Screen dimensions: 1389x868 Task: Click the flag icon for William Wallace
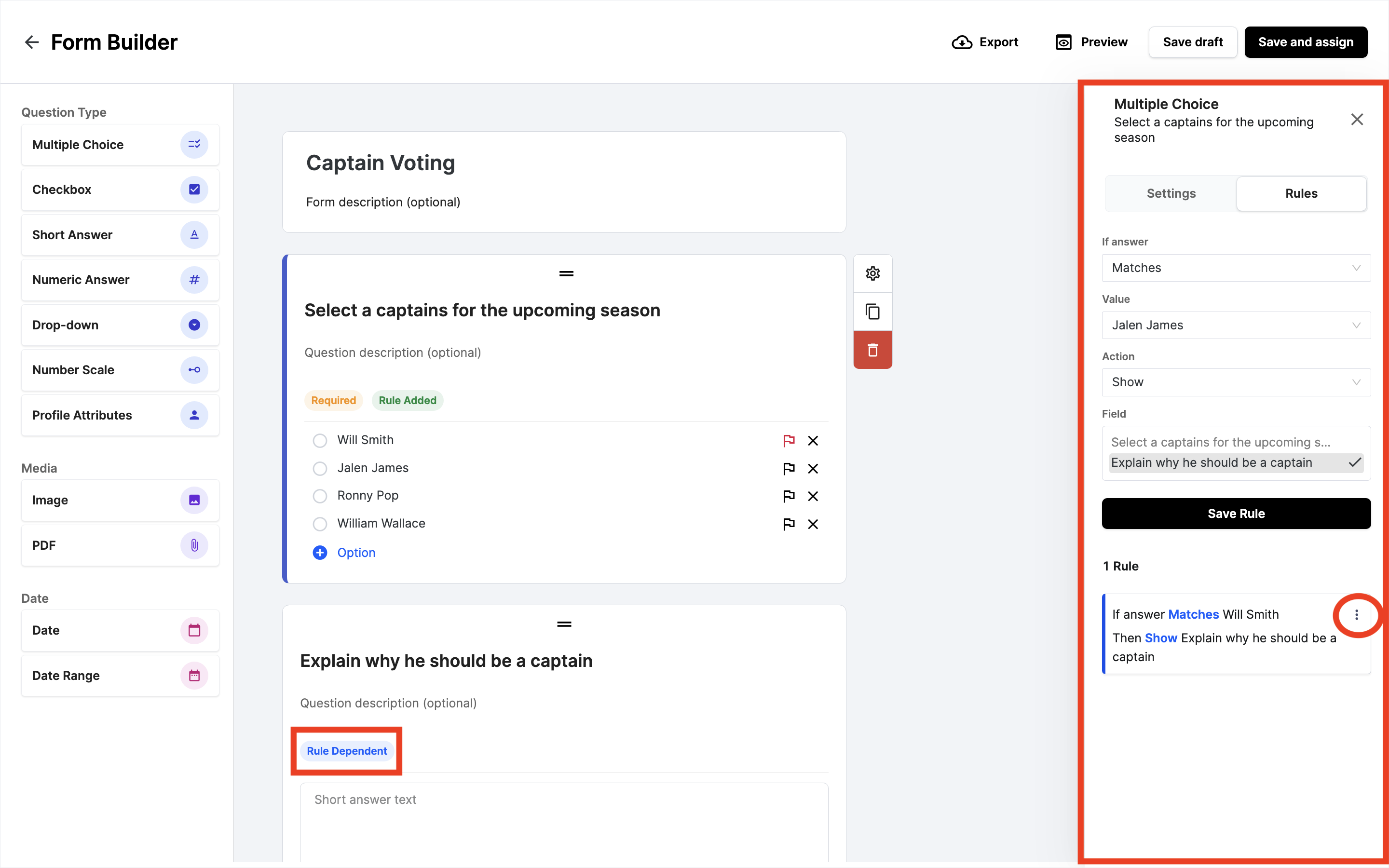(789, 524)
